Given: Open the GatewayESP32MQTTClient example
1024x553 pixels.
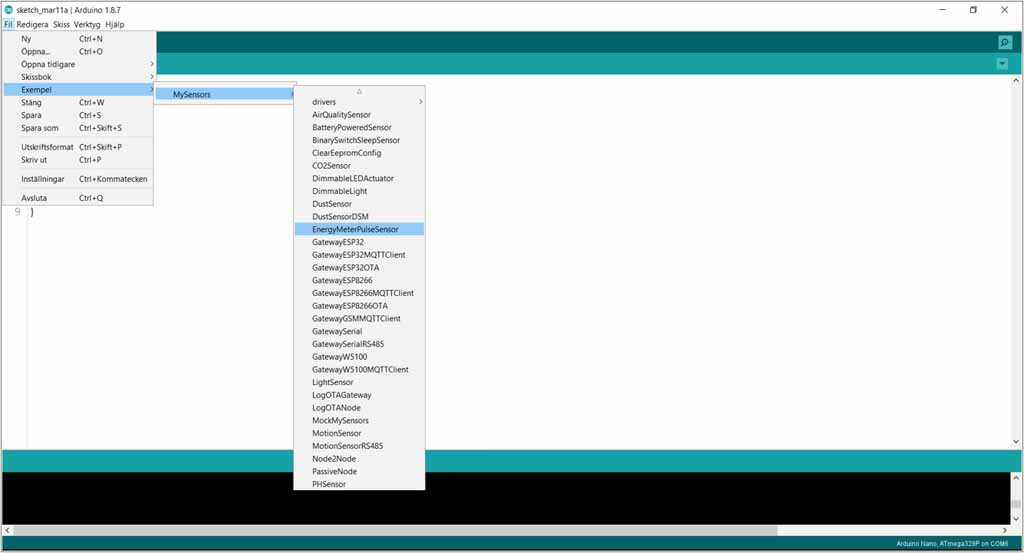Looking at the screenshot, I should tap(359, 255).
